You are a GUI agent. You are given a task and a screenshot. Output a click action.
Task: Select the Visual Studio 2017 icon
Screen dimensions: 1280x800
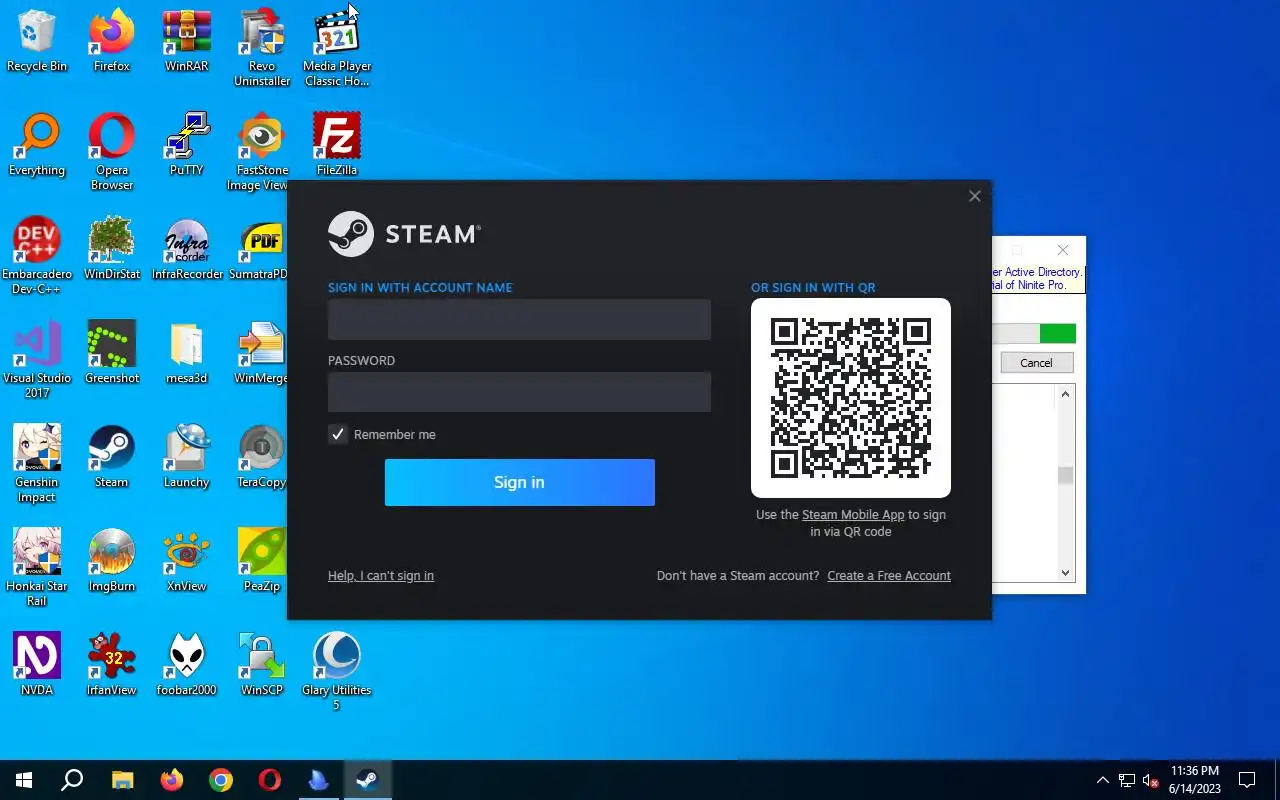coord(37,359)
